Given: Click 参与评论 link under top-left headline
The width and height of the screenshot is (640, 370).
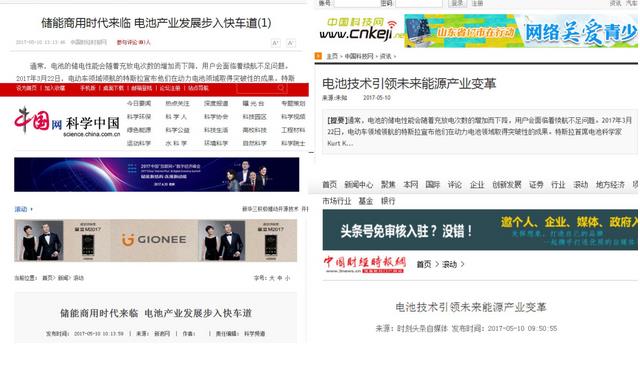Looking at the screenshot, I should (x=133, y=42).
